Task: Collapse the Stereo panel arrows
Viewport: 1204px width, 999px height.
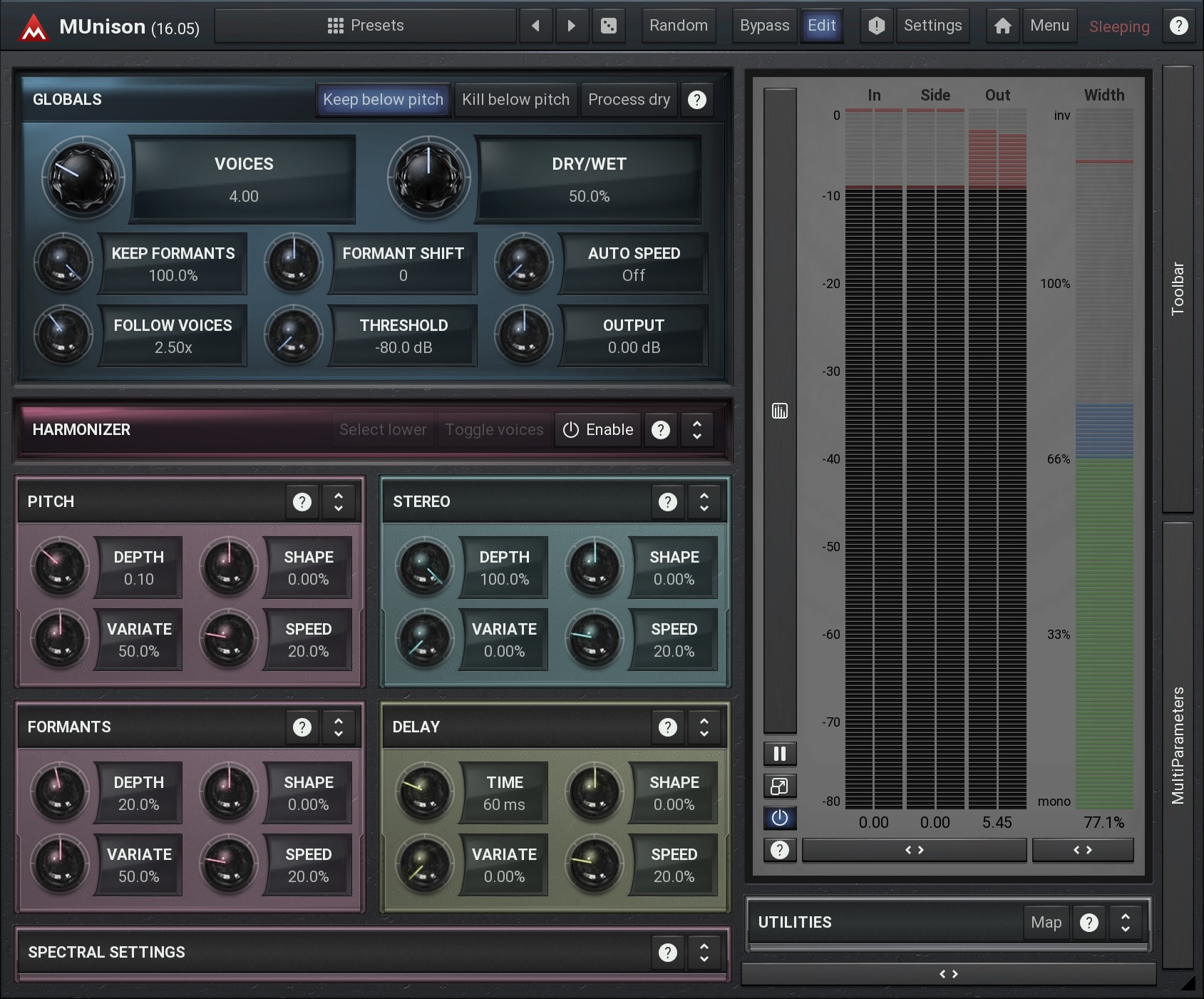Action: tap(704, 502)
